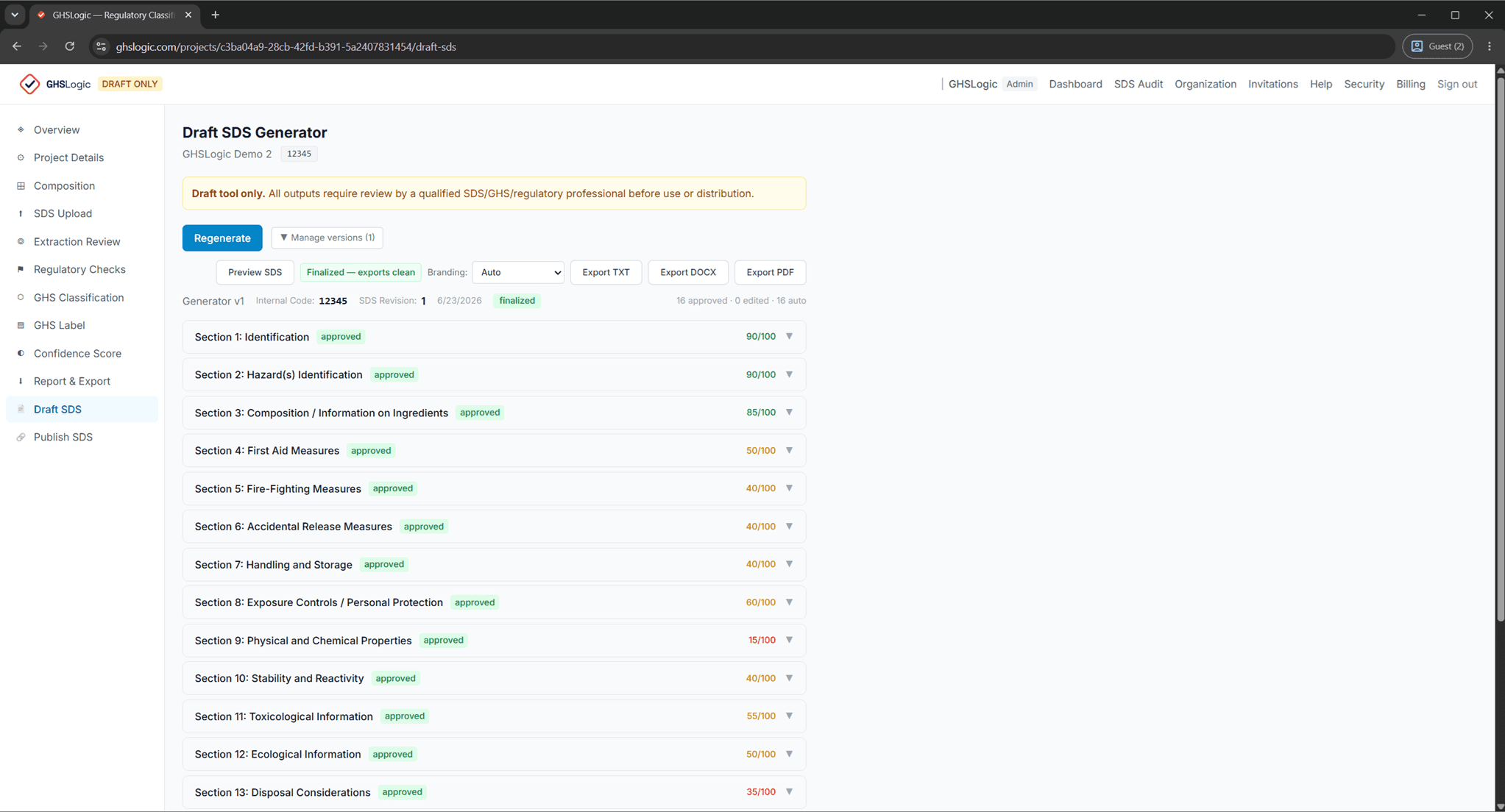Viewport: 1505px width, 812px height.
Task: Open the tab search dropdown arrow
Action: 15,15
